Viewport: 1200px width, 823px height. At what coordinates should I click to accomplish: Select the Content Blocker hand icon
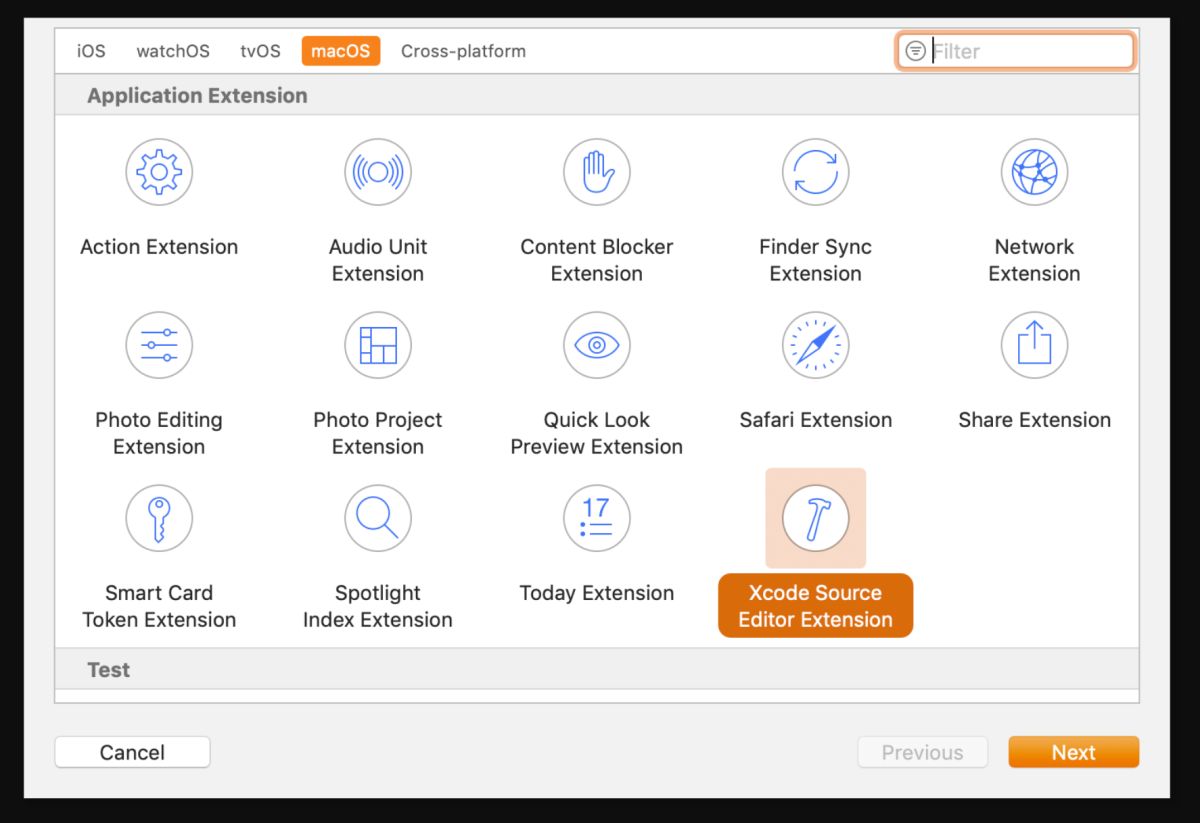597,172
